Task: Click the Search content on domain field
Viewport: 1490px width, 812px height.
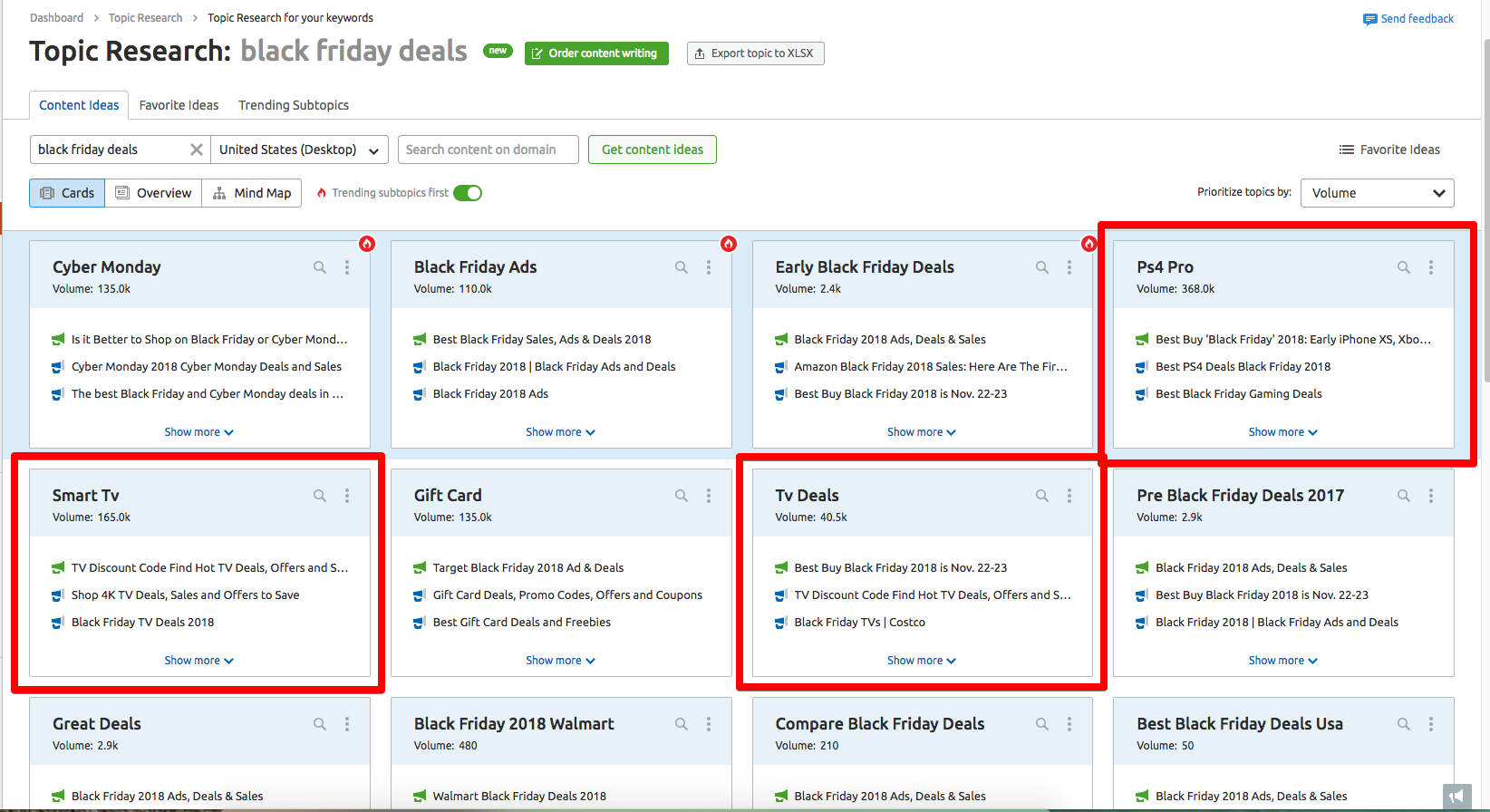Action: tap(488, 150)
